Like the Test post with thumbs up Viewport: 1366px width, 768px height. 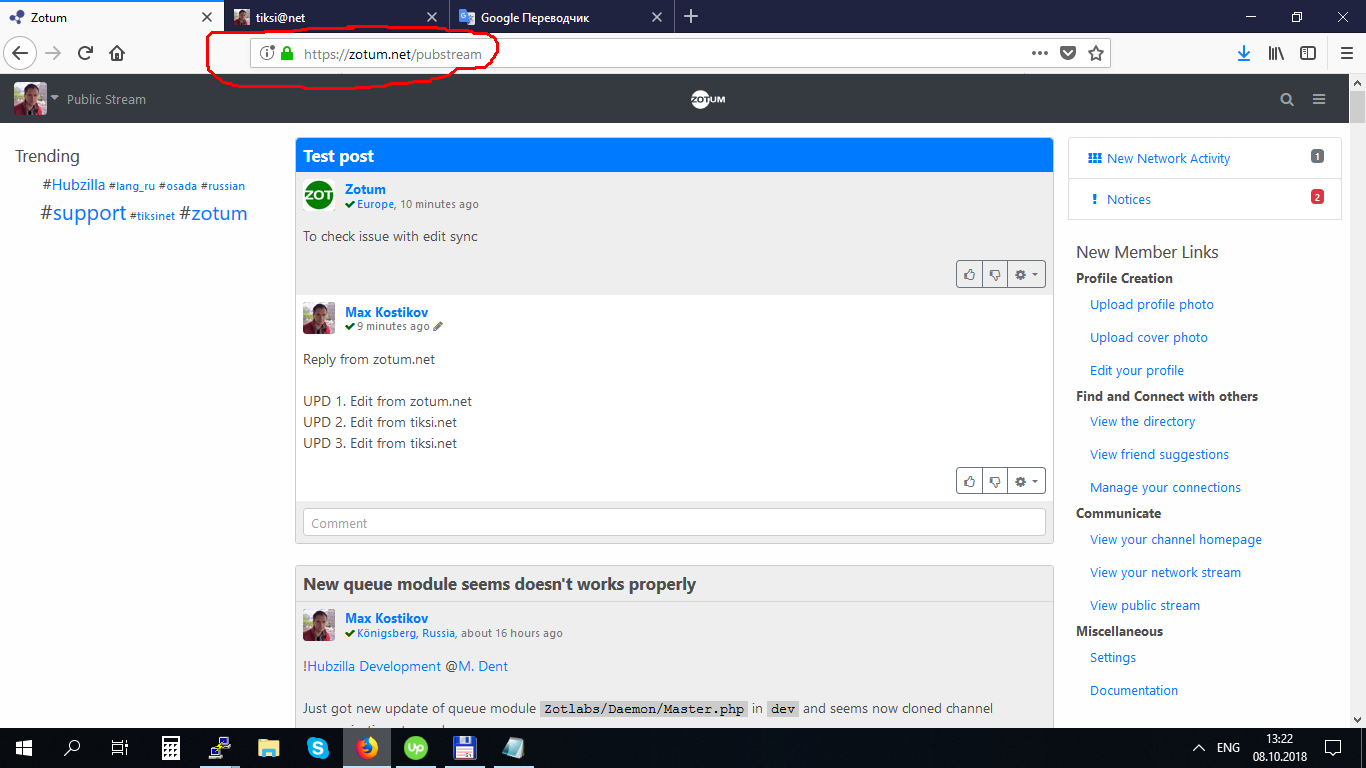pyautogui.click(x=969, y=274)
